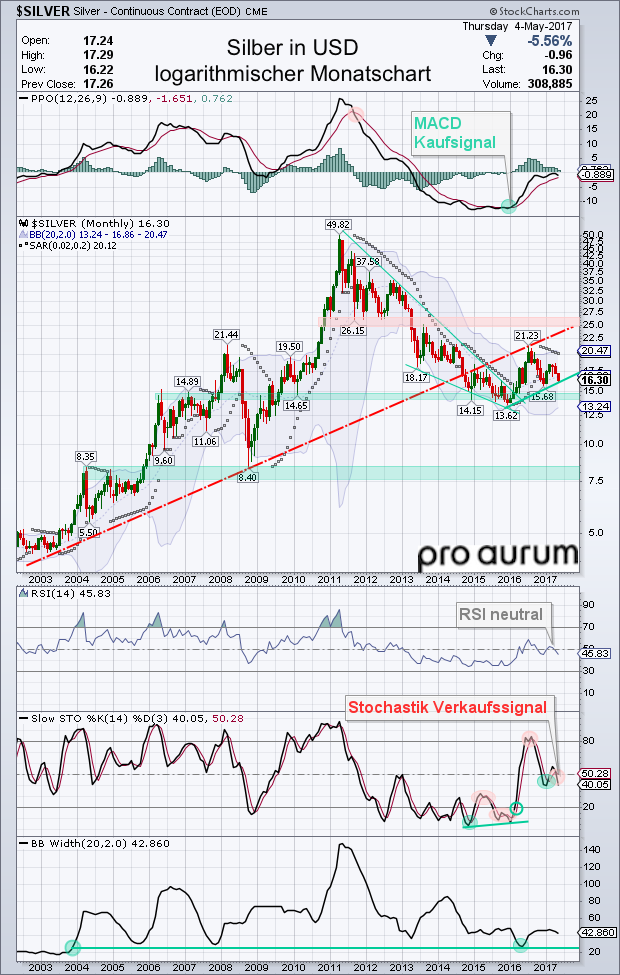Click the pro aurum logo
Screen dimensions: 620x975
498,554
